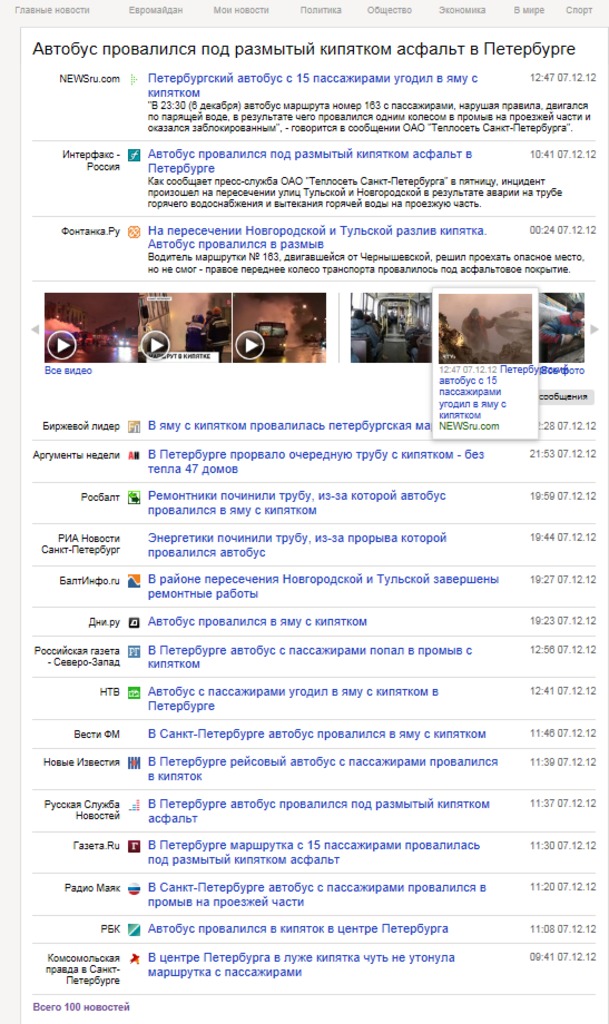
Task: Open the Общество section
Action: (389, 10)
